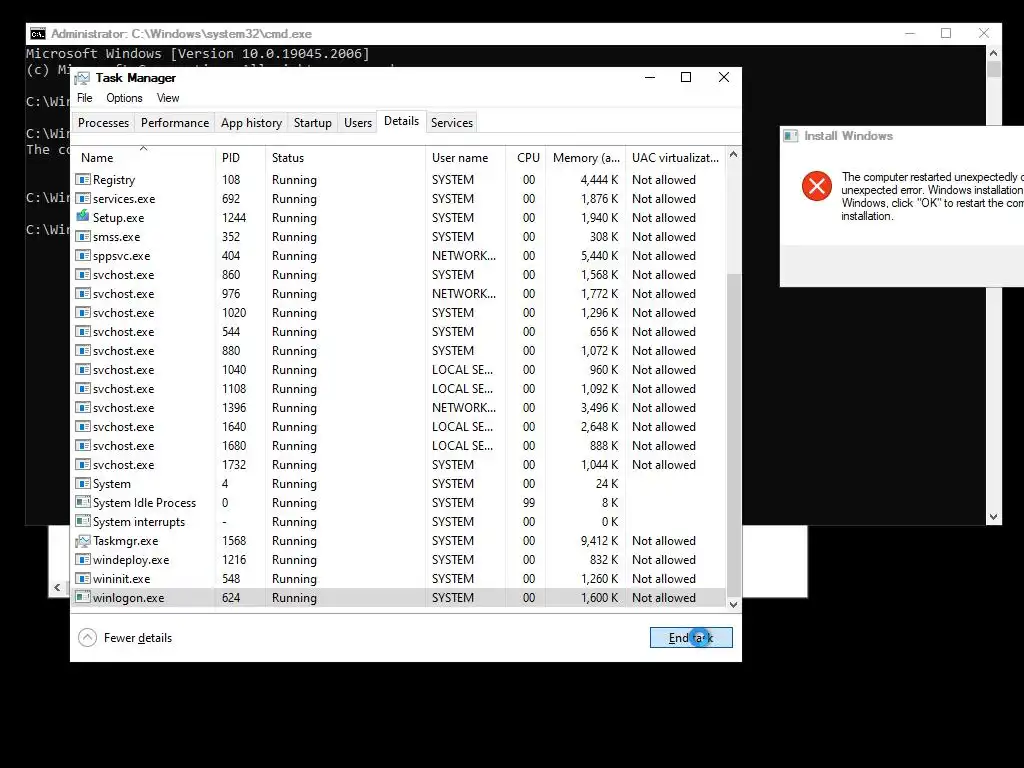Click the windeploy.exe process icon
The width and height of the screenshot is (1024, 768).
[83, 560]
